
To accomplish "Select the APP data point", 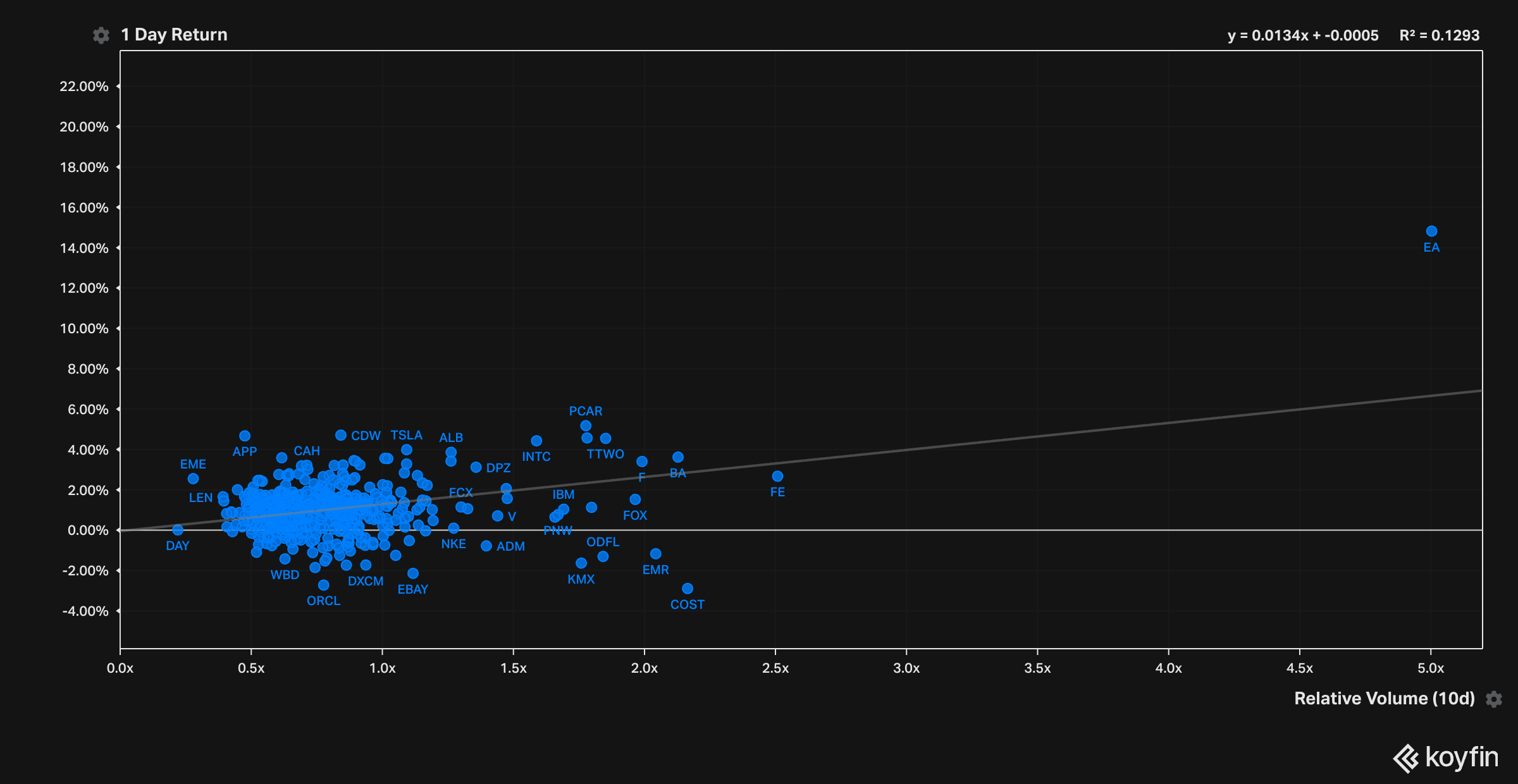I will [x=245, y=436].
